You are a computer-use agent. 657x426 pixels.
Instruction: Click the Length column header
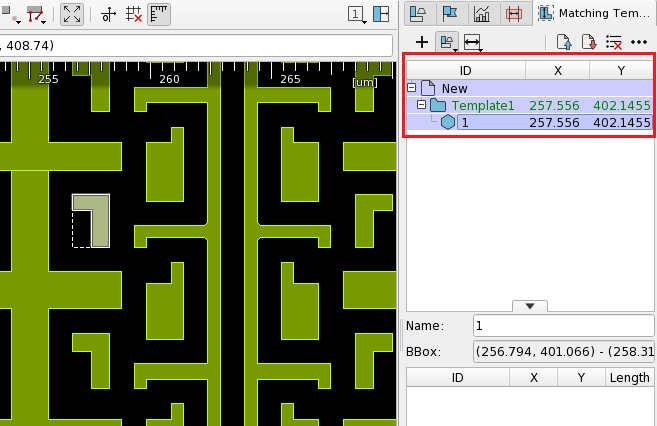point(630,377)
